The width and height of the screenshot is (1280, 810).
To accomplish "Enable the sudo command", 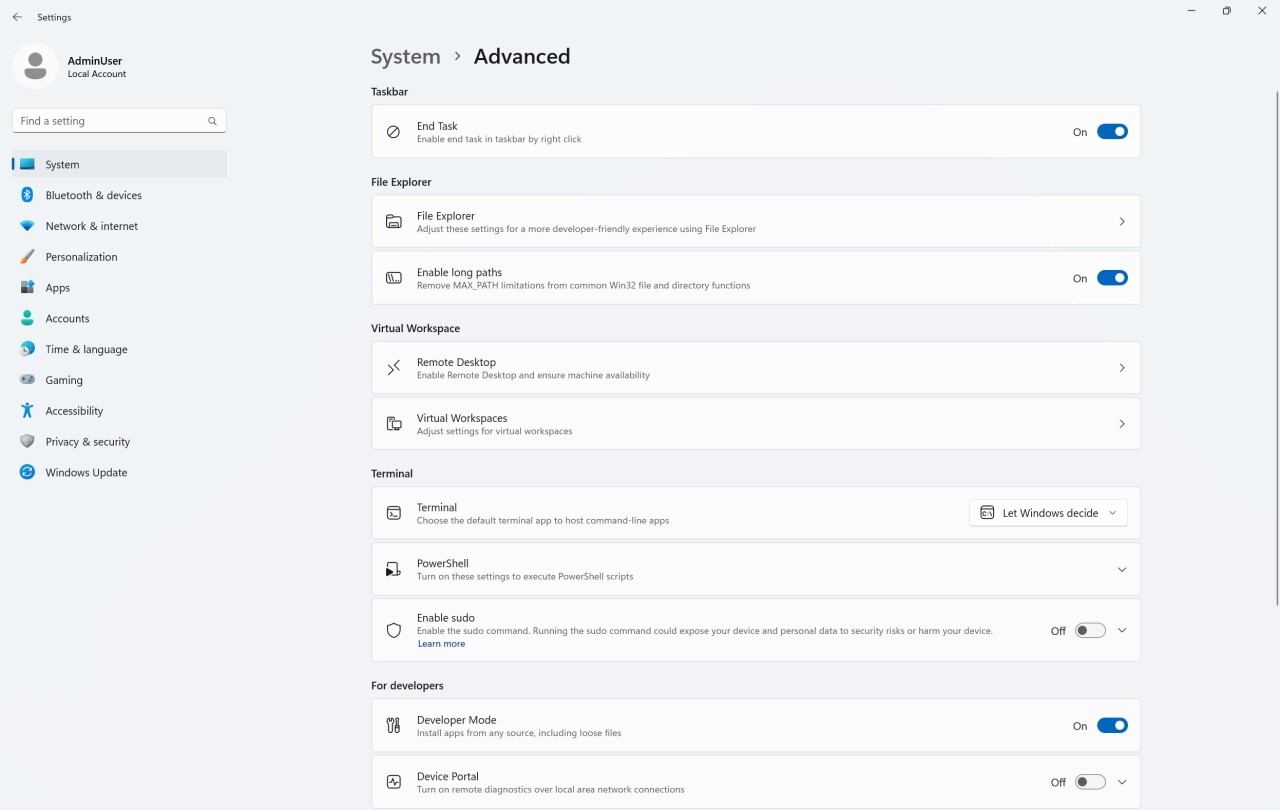I will click(x=1090, y=630).
